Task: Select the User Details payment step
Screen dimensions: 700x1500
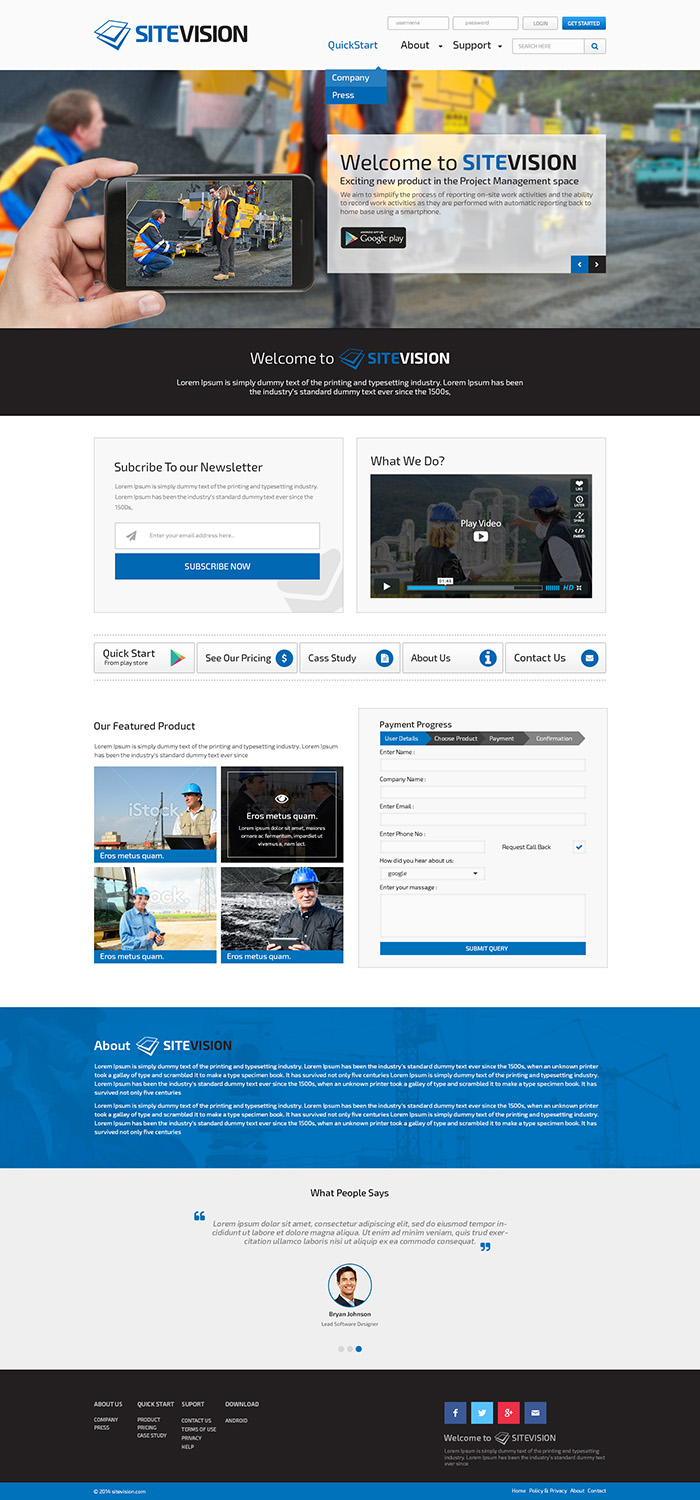Action: (x=403, y=738)
